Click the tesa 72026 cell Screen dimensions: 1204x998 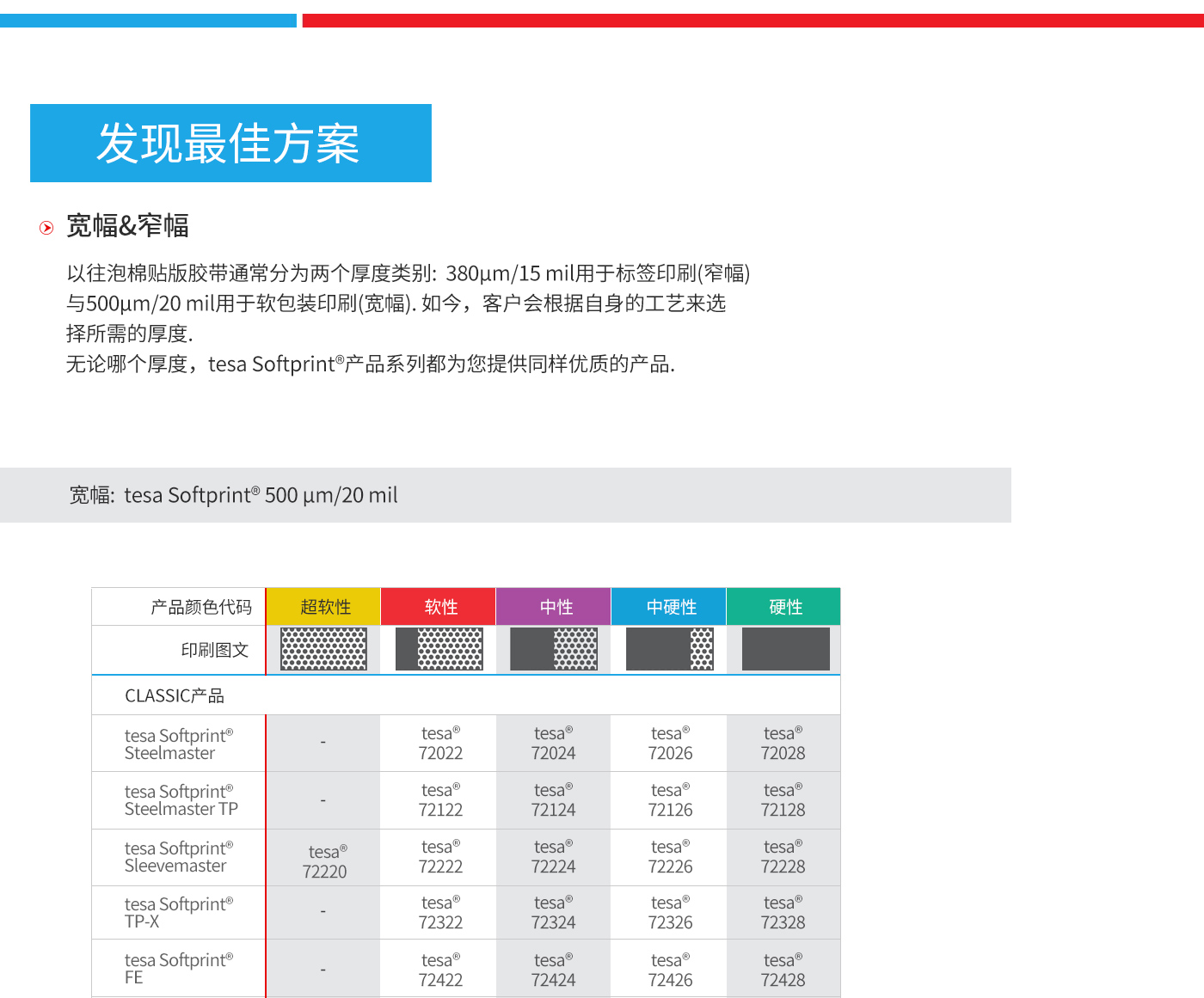(670, 744)
